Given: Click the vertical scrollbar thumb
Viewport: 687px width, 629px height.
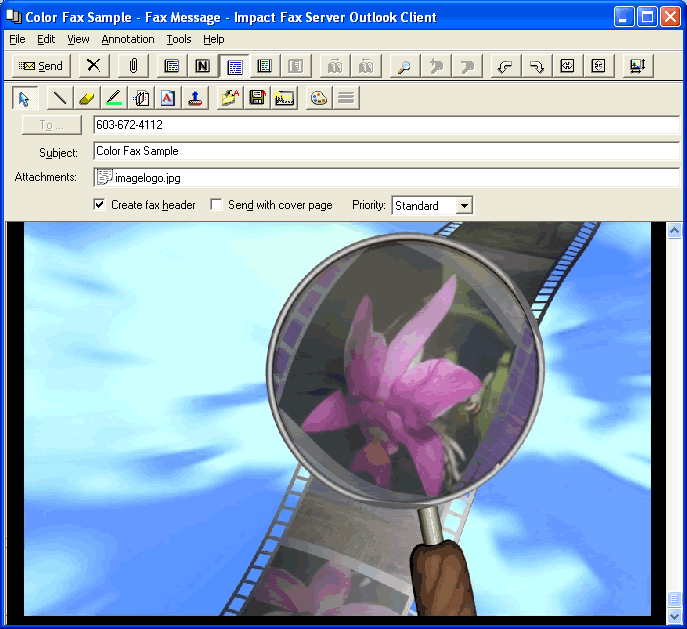Looking at the screenshot, I should [x=674, y=598].
